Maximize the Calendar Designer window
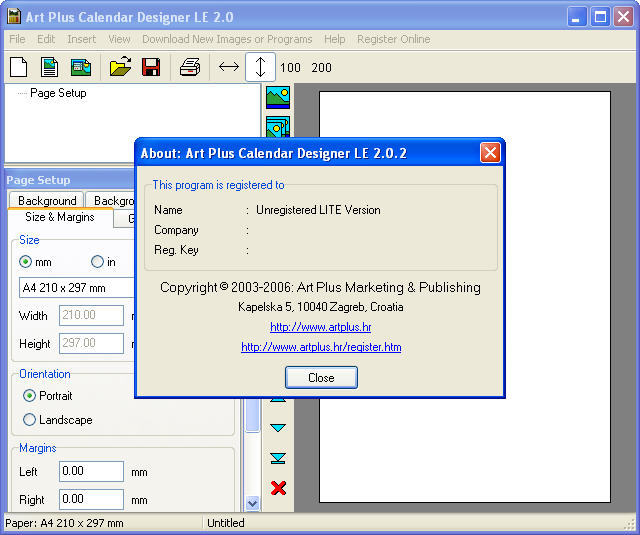 tap(600, 17)
